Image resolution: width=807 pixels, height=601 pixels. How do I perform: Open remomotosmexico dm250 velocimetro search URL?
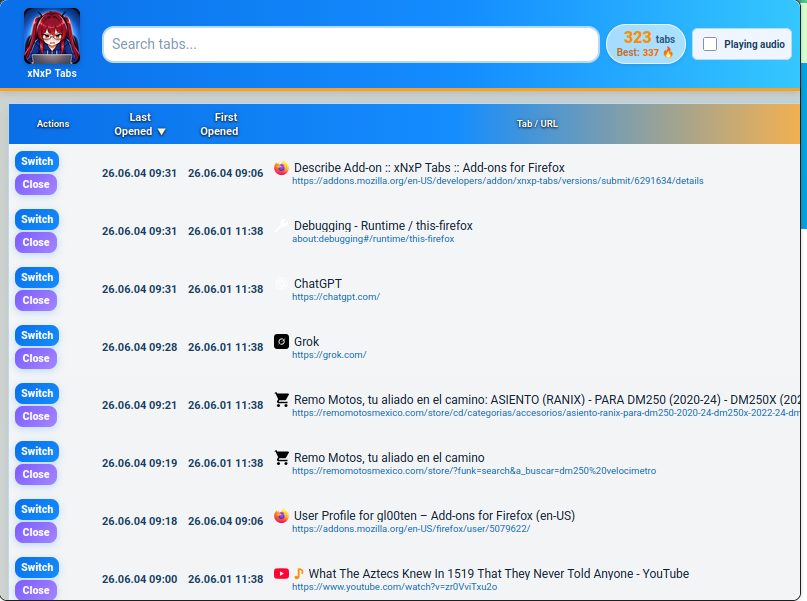[474, 471]
